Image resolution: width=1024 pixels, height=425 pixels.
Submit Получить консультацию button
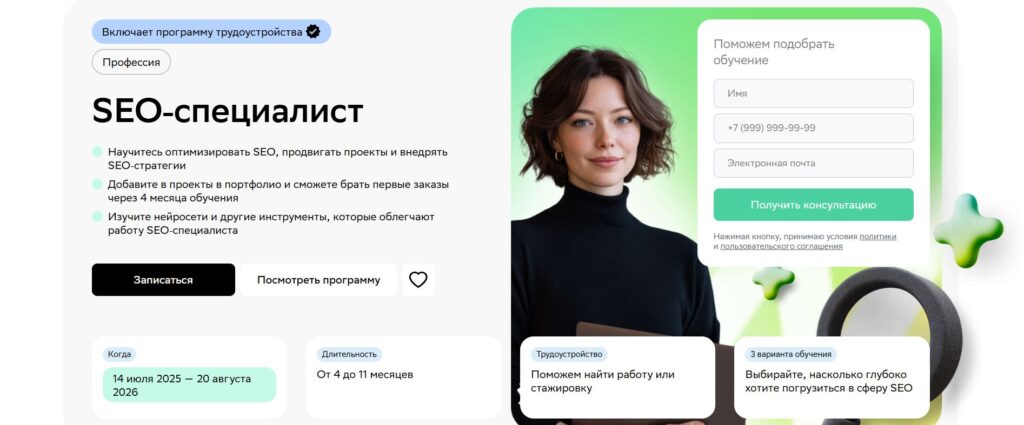coord(813,204)
